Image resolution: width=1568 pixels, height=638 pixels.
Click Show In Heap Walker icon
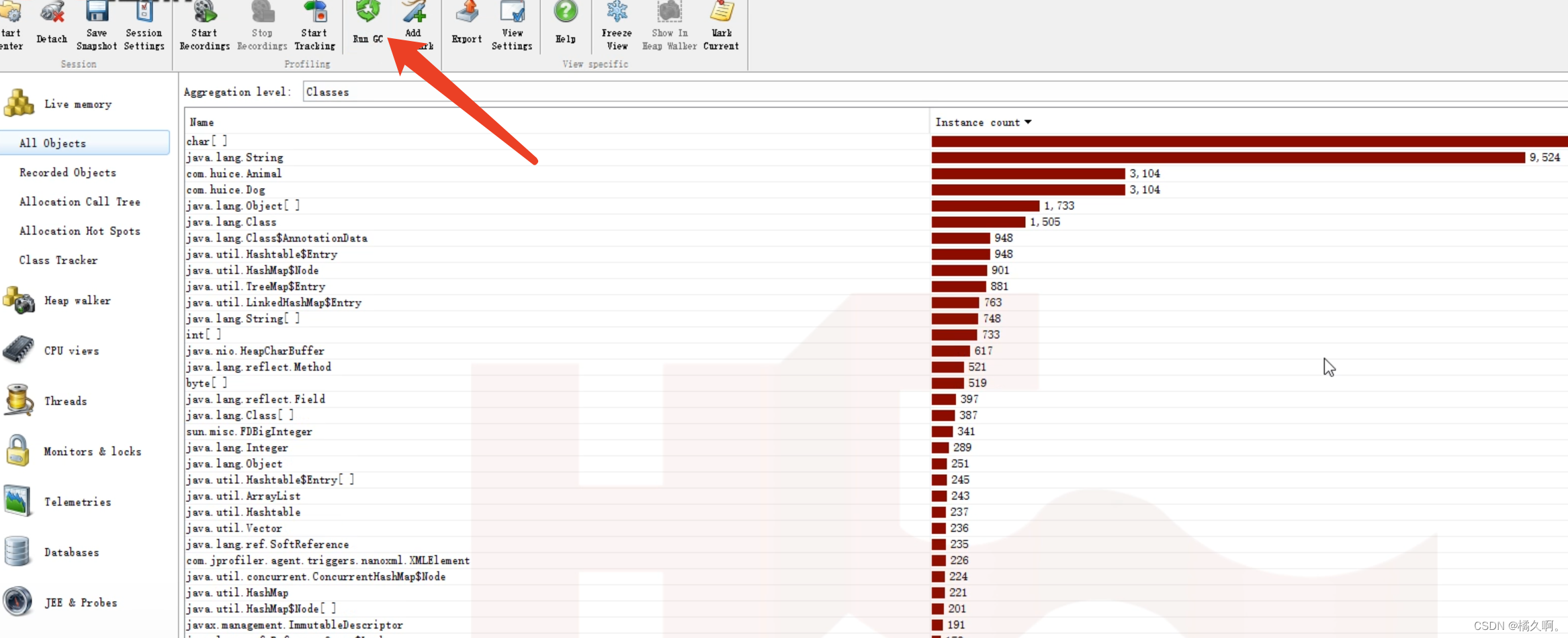[669, 11]
